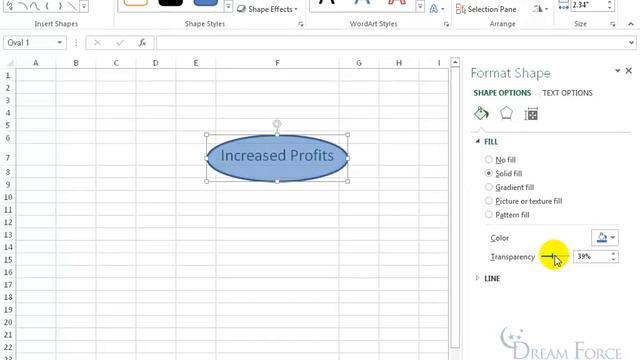640x360 pixels.
Task: Expand the Insert Shapes gallery More arrow
Action: [x=84, y=6]
